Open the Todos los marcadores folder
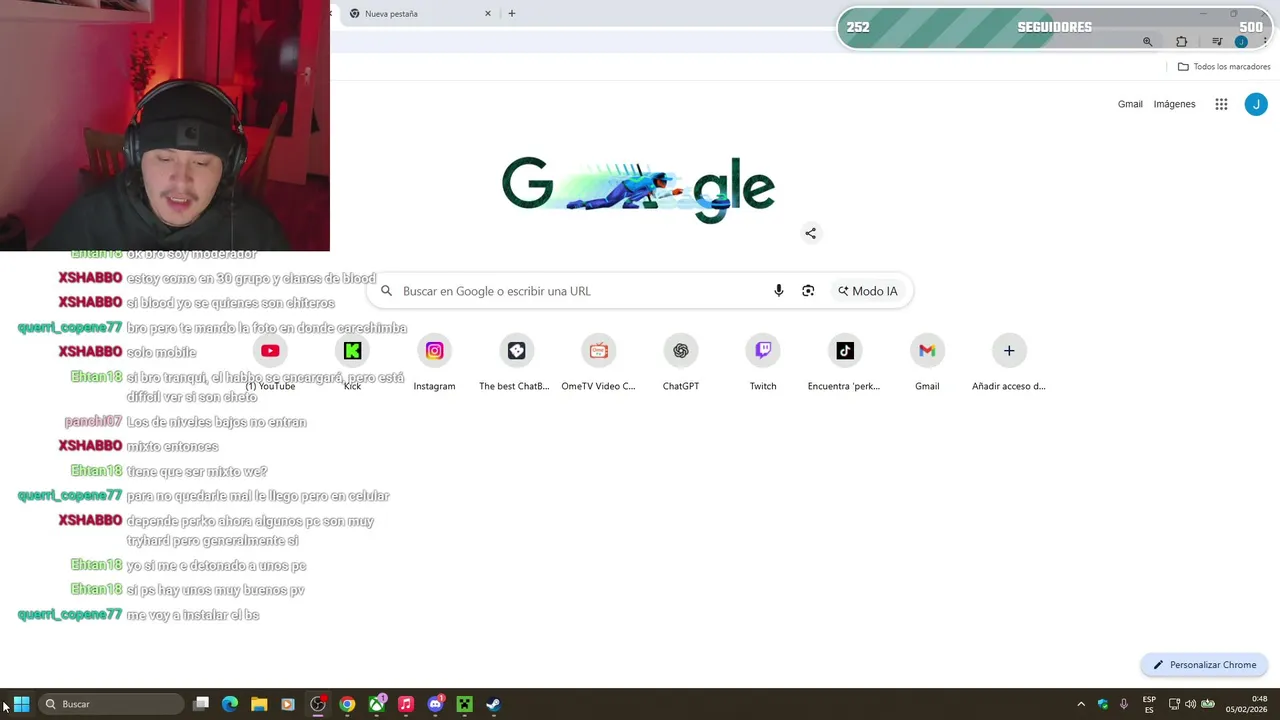Screen dimensions: 1280x720 (1224, 67)
